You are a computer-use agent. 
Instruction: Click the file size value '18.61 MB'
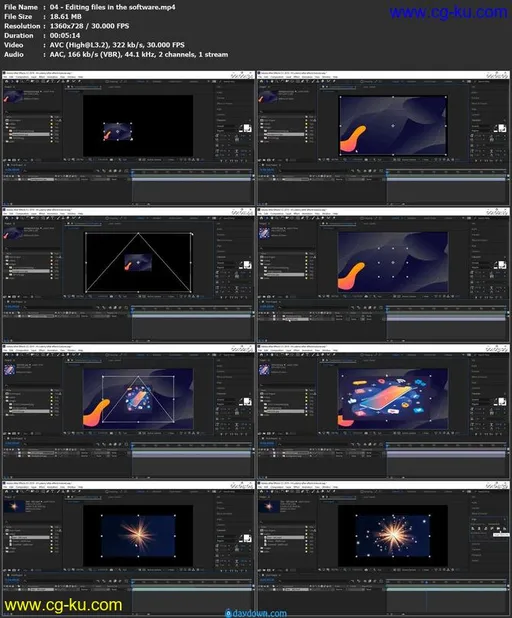pos(65,17)
